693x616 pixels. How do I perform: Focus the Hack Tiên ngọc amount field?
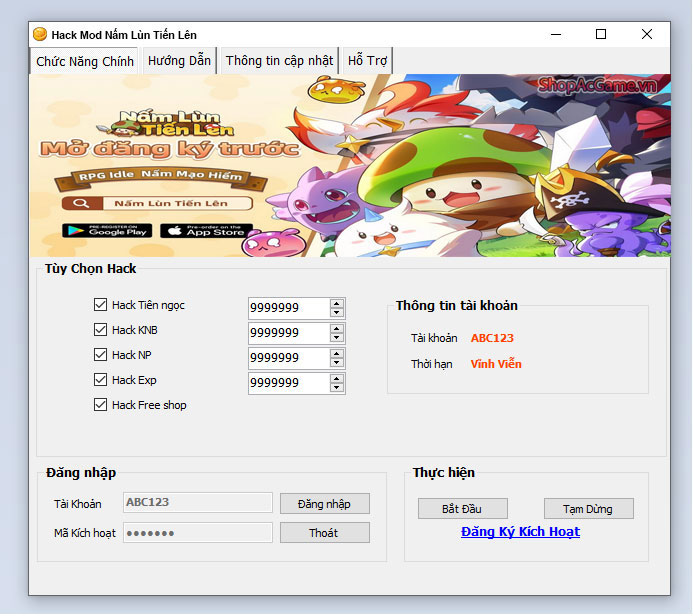tap(289, 308)
